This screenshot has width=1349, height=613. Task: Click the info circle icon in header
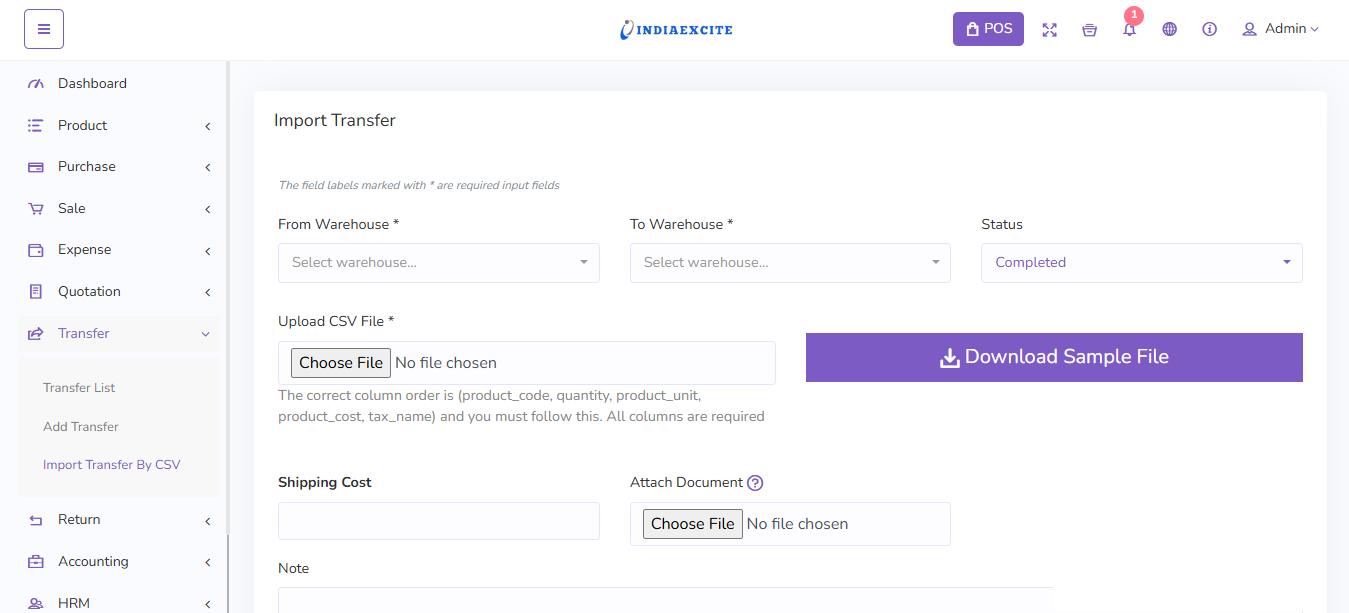pyautogui.click(x=1209, y=29)
